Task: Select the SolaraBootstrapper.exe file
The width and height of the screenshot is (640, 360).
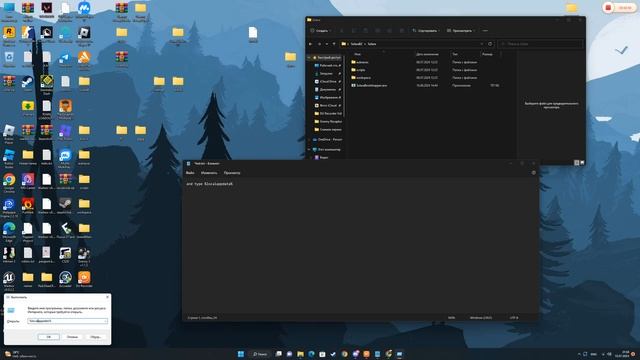Action: [x=369, y=85]
